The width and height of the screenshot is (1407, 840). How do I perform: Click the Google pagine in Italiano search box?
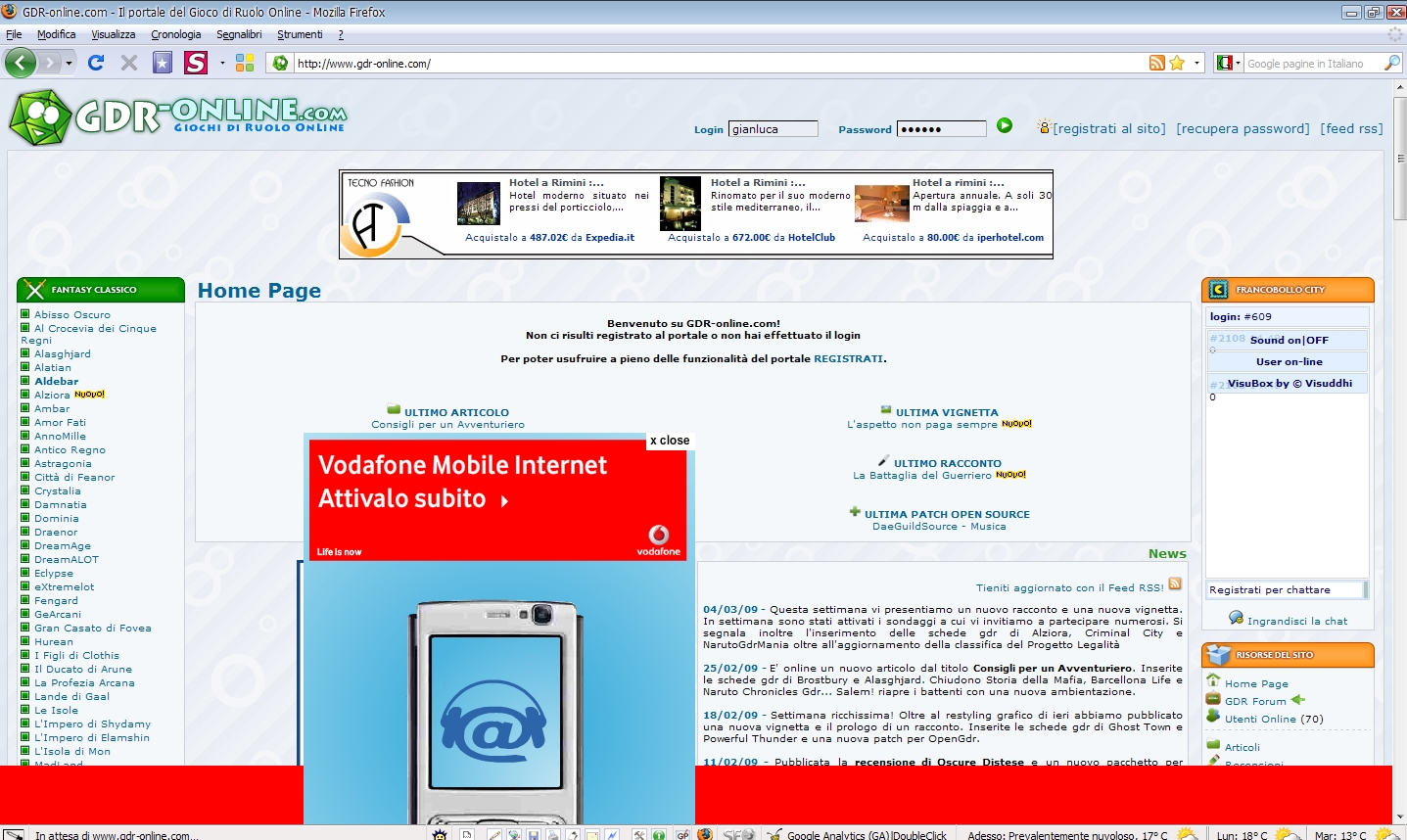[1312, 63]
